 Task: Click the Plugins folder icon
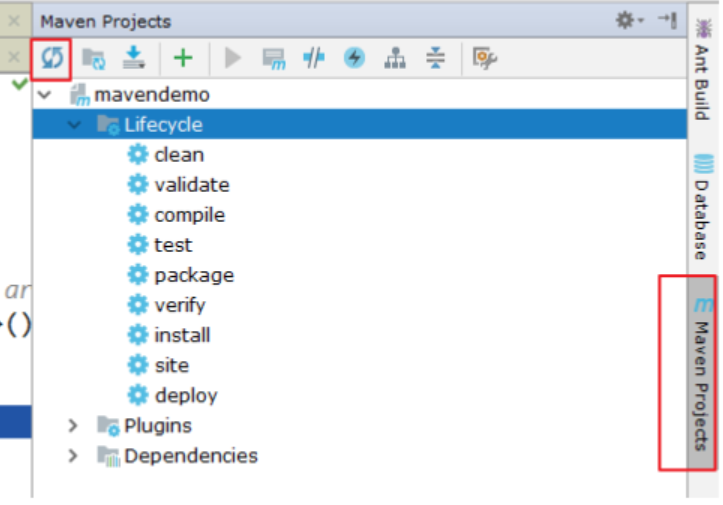point(109,426)
